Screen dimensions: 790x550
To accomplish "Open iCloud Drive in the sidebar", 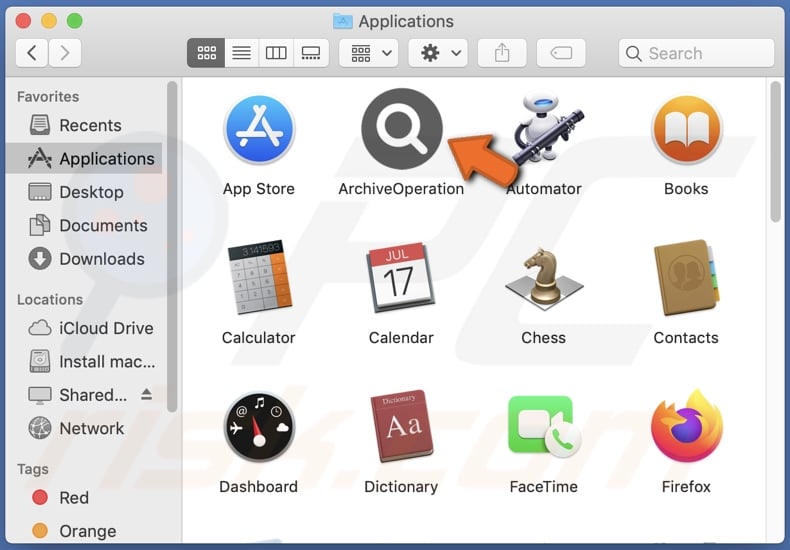I will pyautogui.click(x=84, y=328).
